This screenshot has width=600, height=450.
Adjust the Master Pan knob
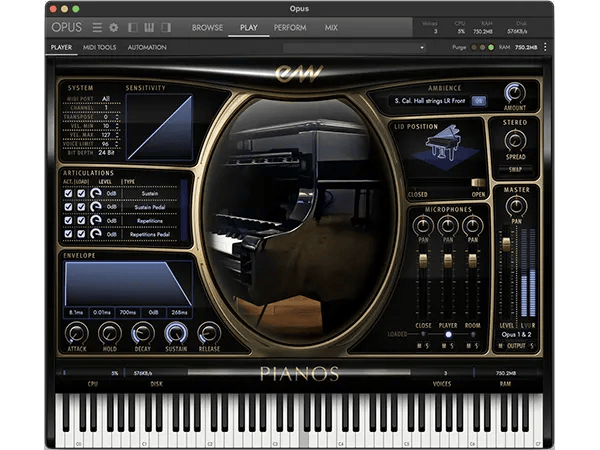[516, 206]
